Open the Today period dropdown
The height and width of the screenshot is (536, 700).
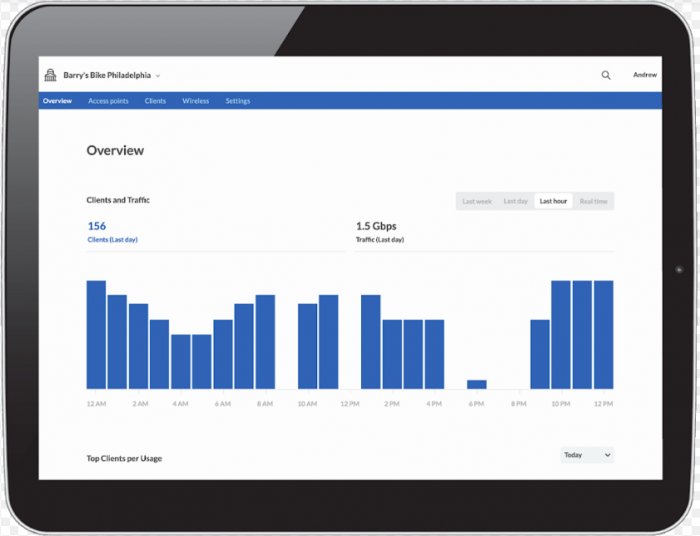(x=587, y=455)
